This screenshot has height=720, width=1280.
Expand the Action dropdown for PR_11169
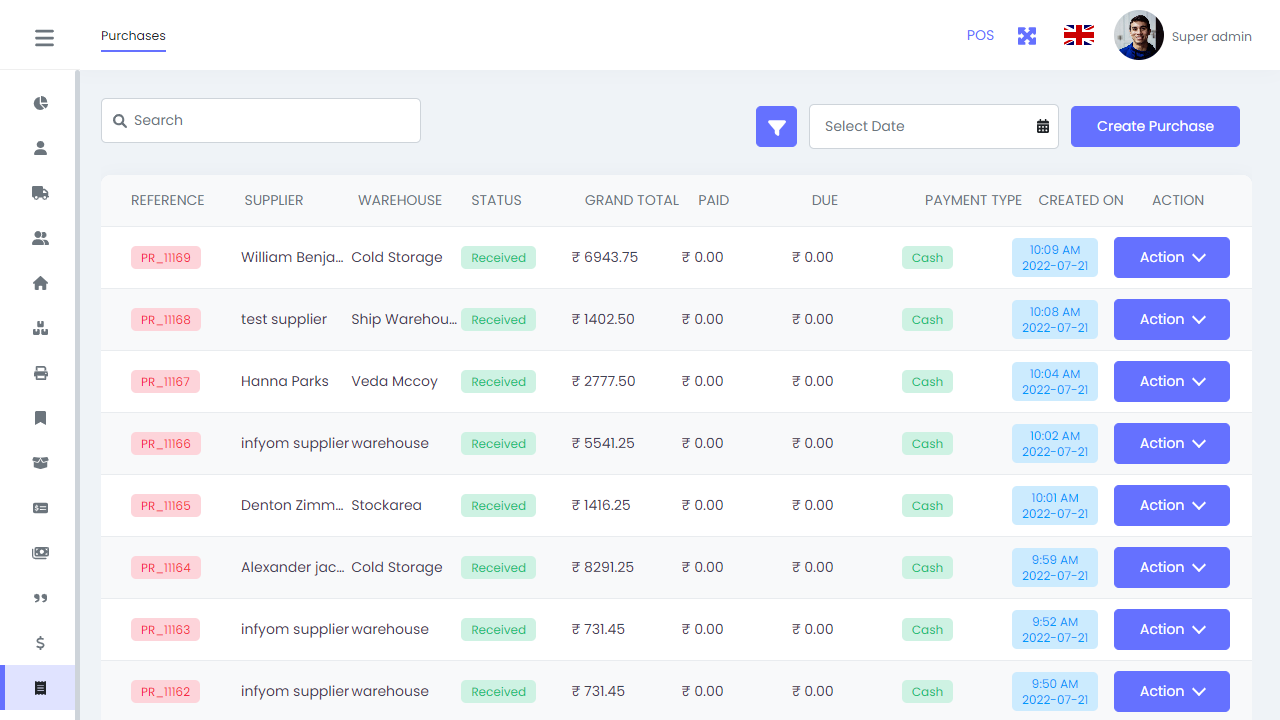pyautogui.click(x=1171, y=257)
